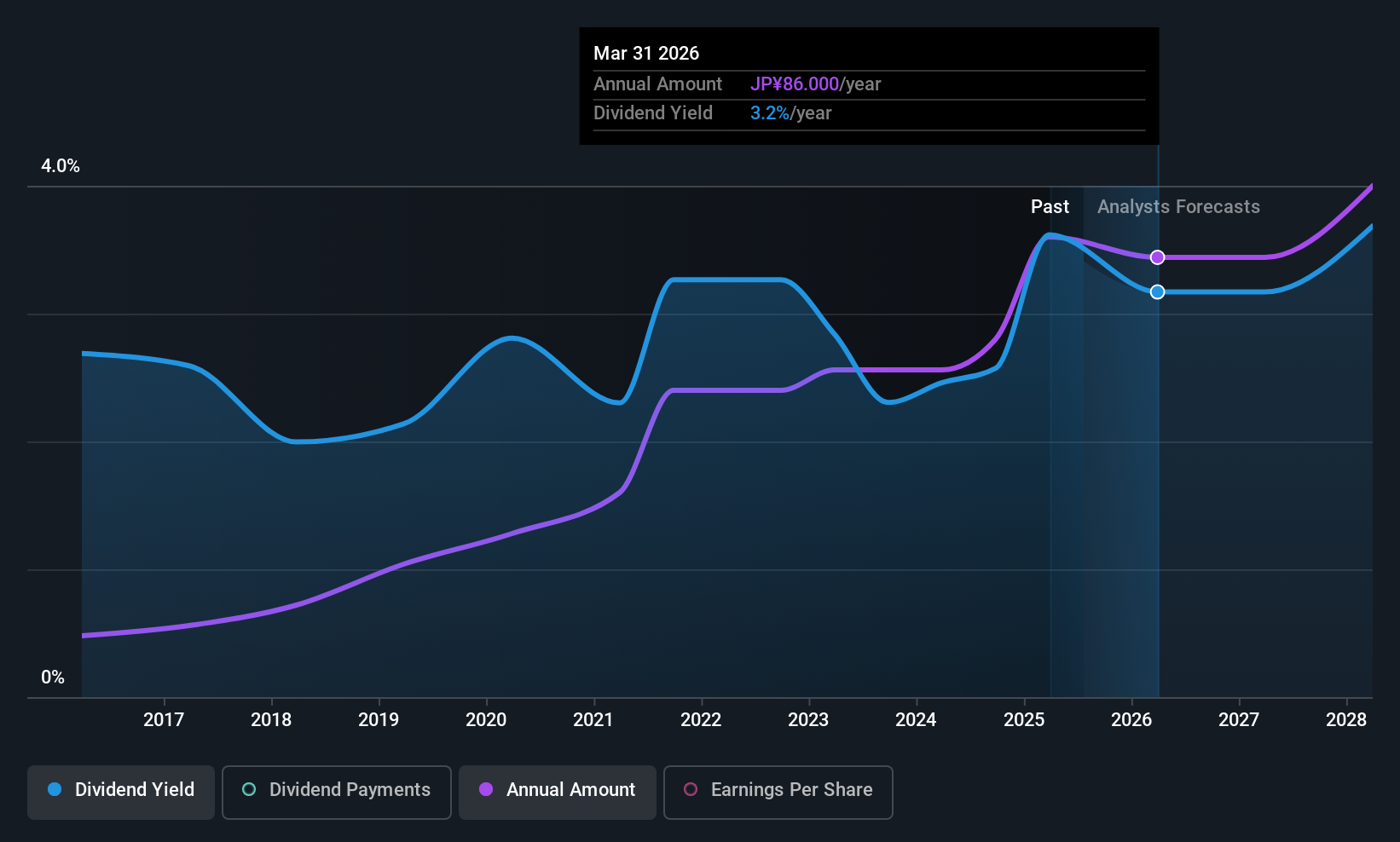Toggle the Annual Amount series
Image resolution: width=1400 pixels, height=842 pixels.
click(x=558, y=793)
